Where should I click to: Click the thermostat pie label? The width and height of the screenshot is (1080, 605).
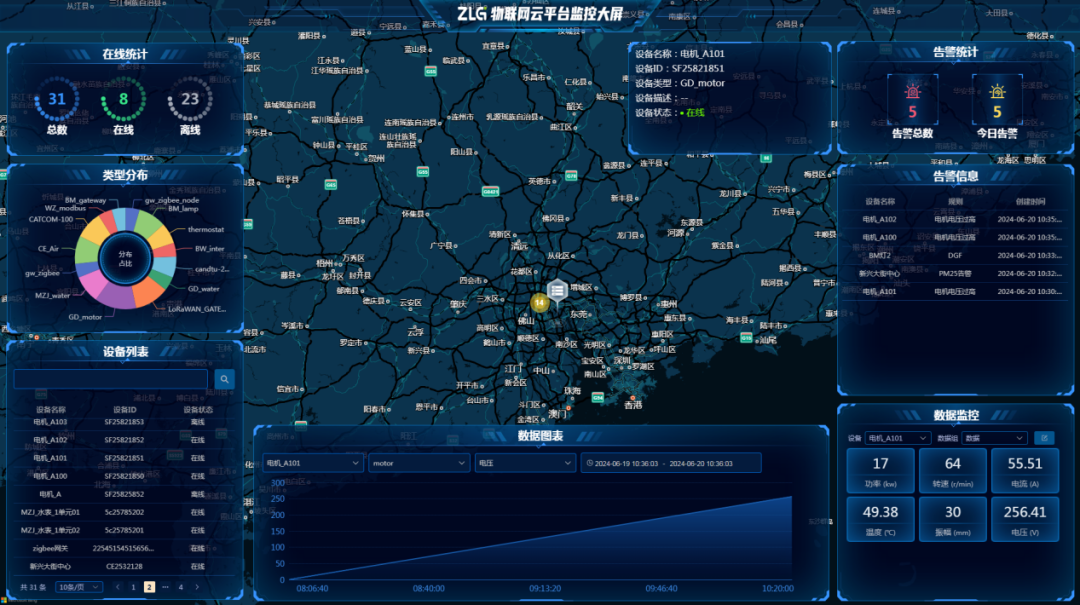pos(206,229)
